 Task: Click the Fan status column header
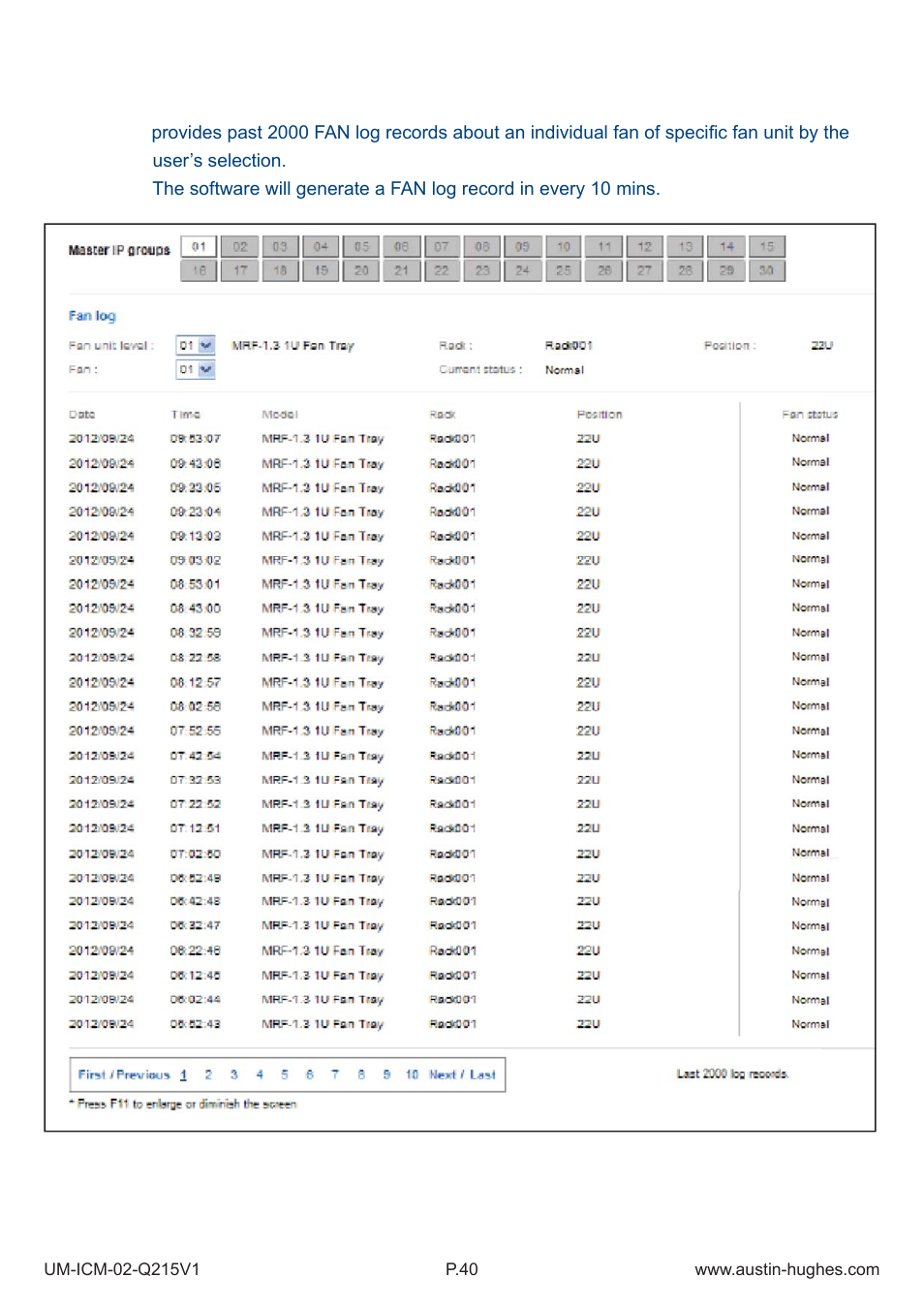point(810,415)
